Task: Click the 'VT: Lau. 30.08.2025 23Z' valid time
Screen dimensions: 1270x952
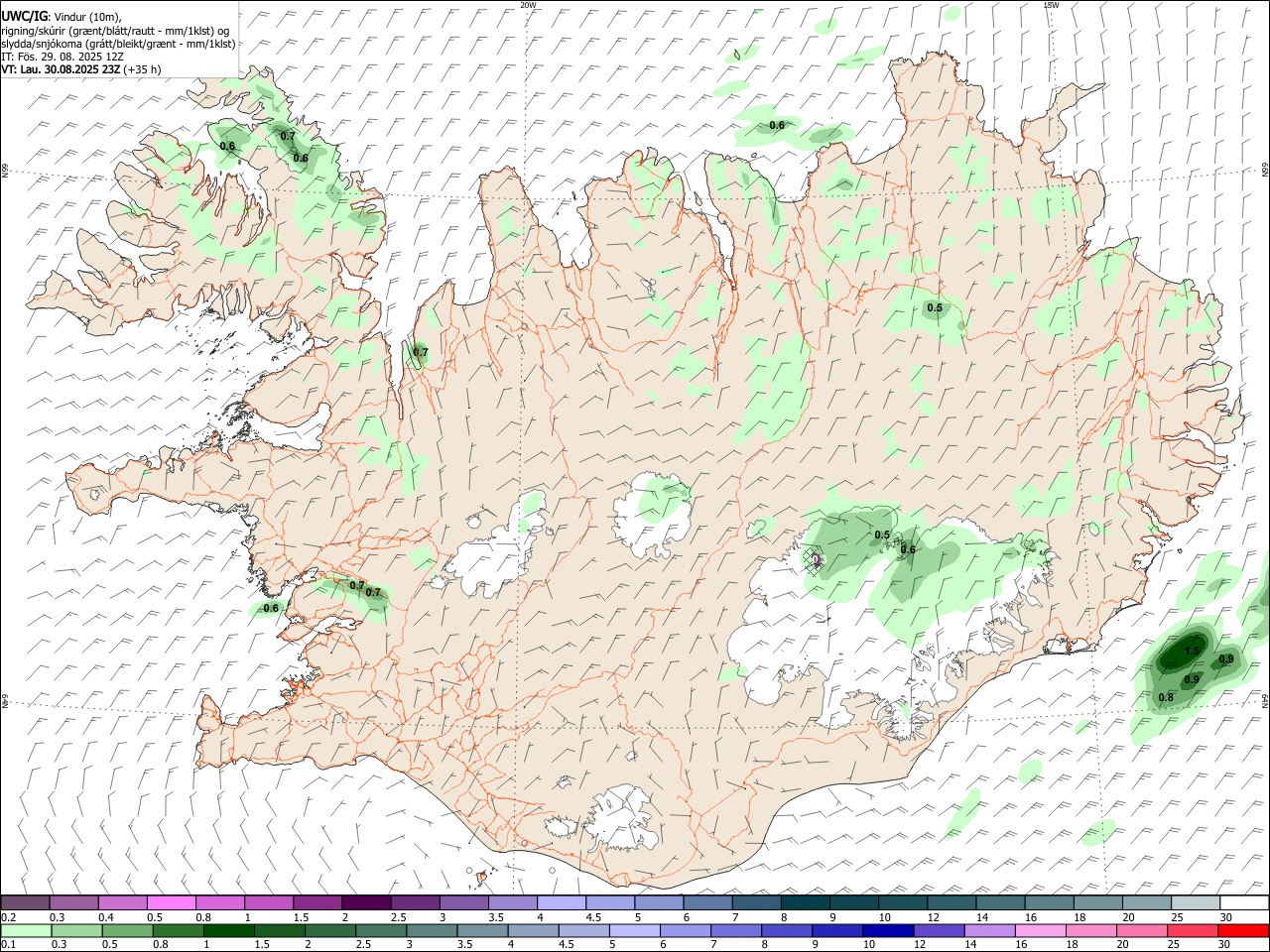Action: (62, 69)
